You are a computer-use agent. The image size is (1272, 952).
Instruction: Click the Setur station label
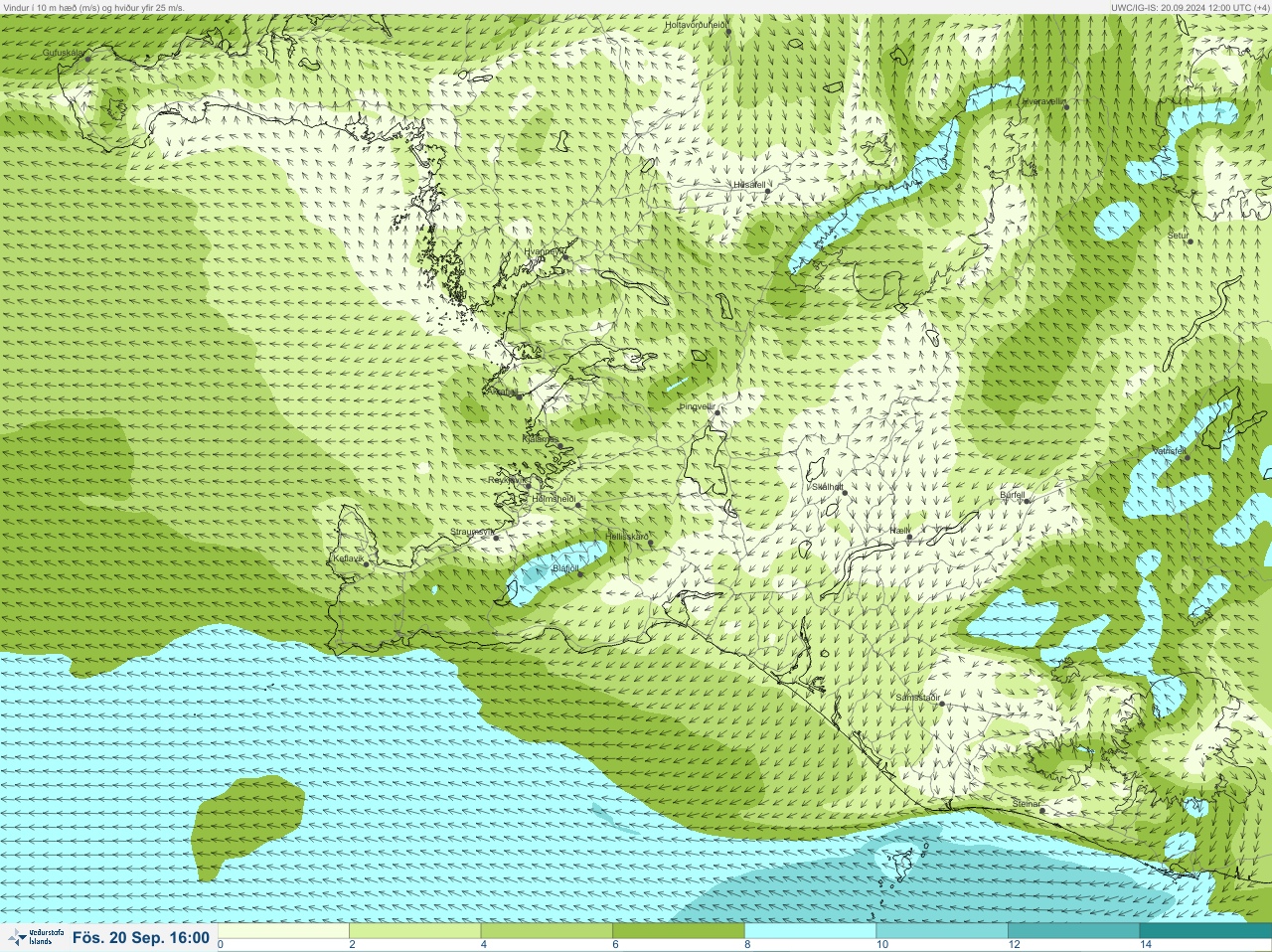(x=1178, y=236)
